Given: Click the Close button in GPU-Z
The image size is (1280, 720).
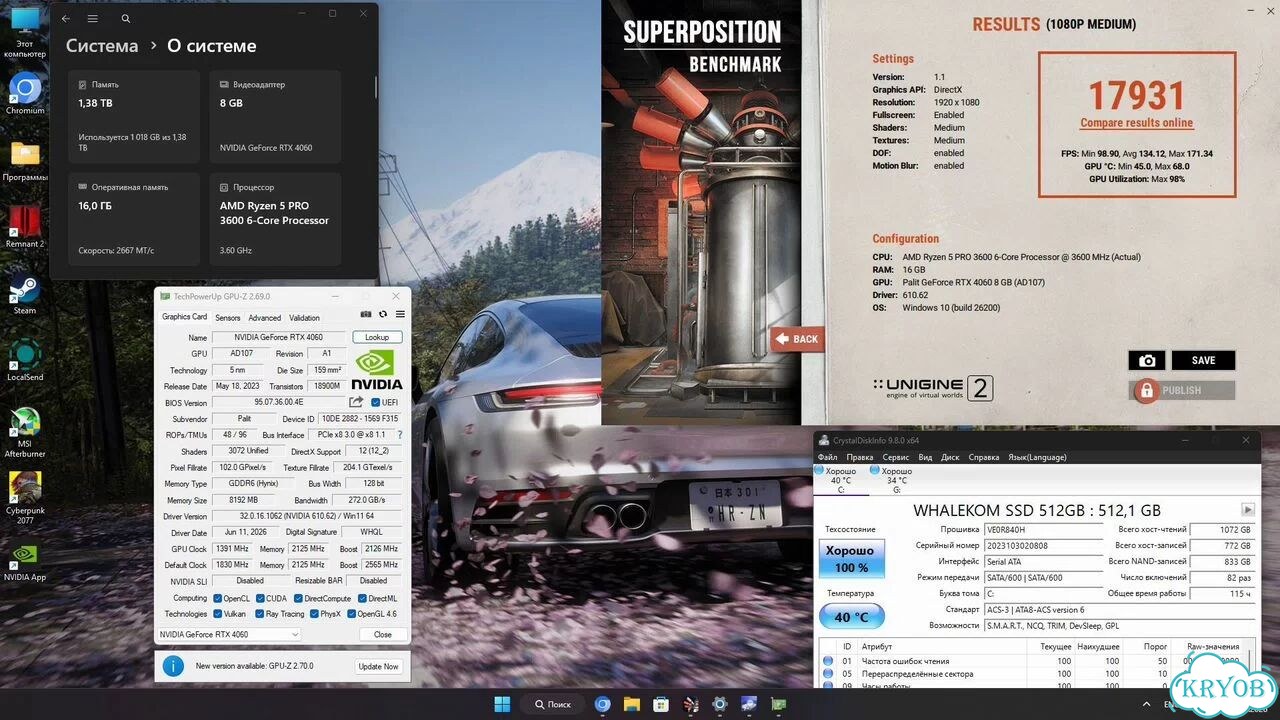Looking at the screenshot, I should coord(383,634).
